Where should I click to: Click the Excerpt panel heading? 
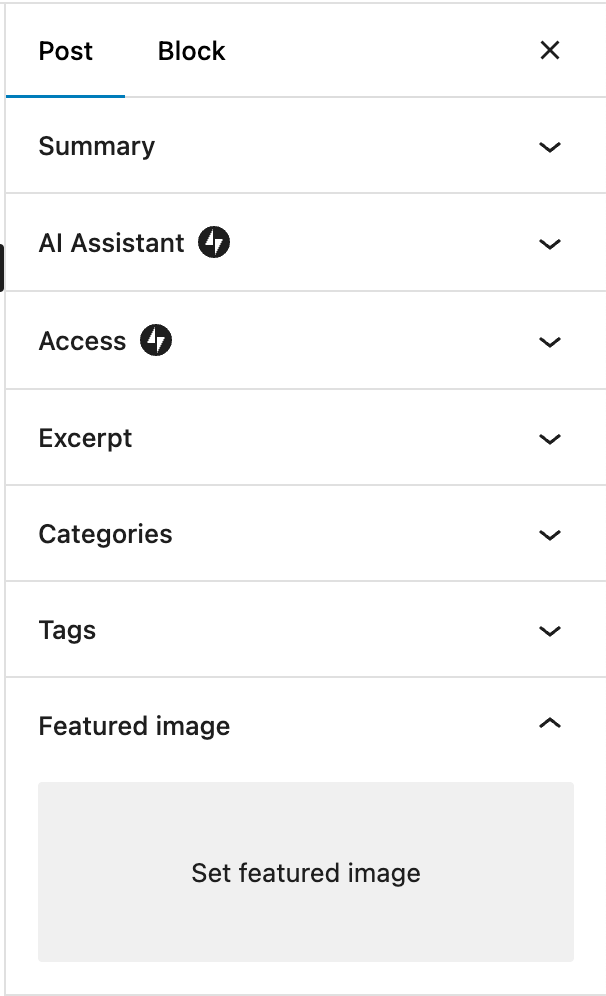pos(85,439)
